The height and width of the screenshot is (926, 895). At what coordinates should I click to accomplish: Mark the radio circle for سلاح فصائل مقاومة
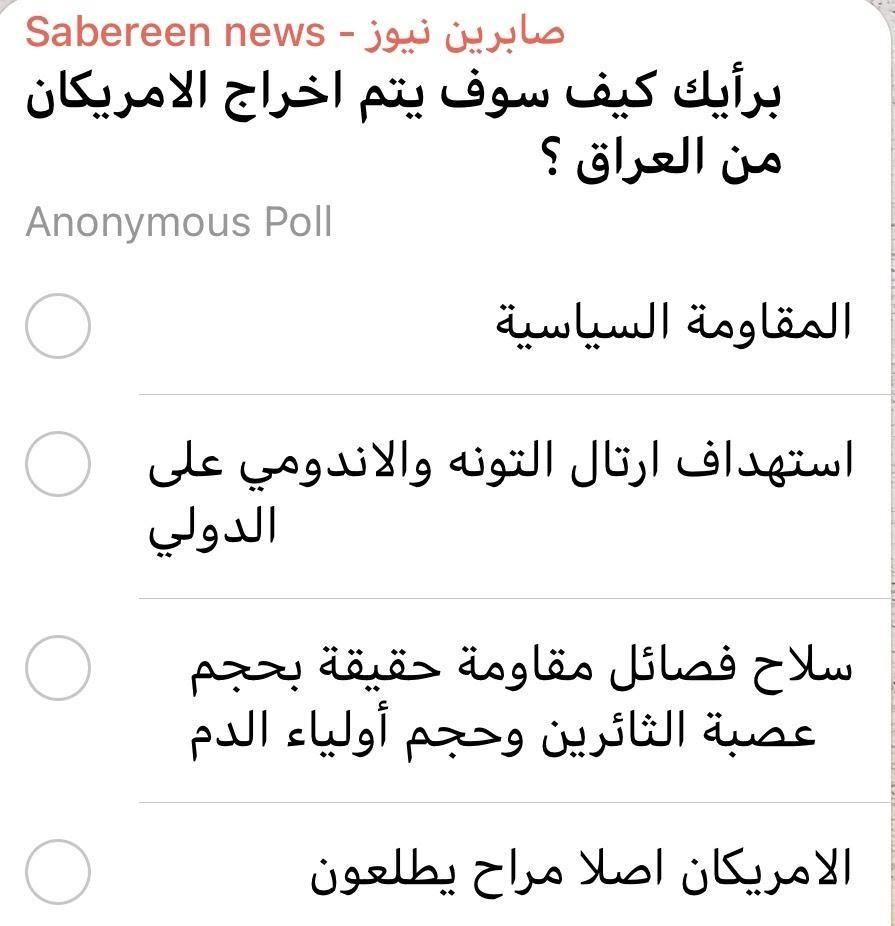click(x=57, y=669)
